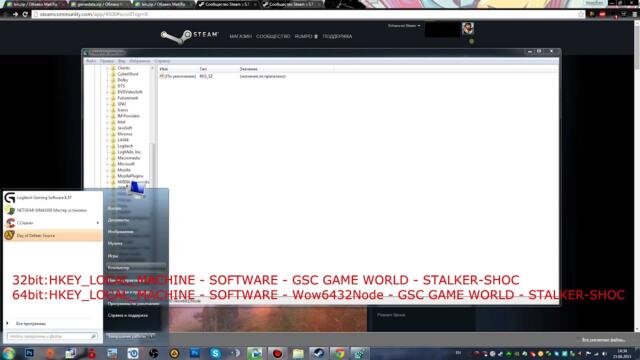This screenshot has height=360, width=640.
Task: Expand the DVDVideoSoft registry key
Action: coord(108,92)
